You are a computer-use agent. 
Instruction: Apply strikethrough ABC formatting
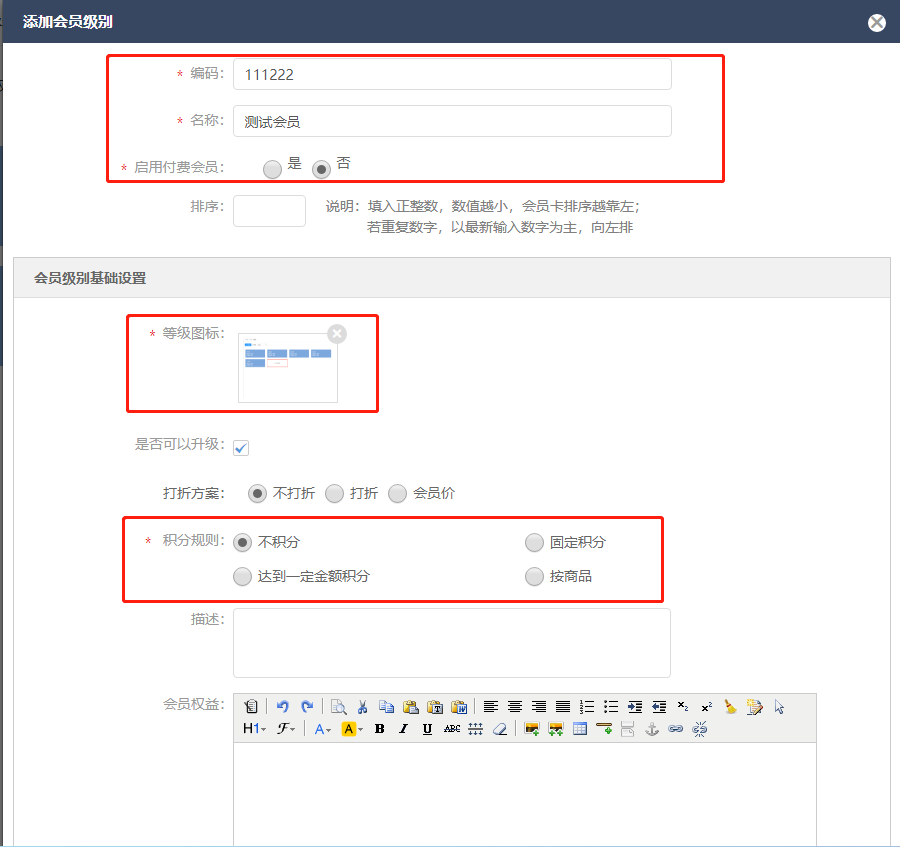coord(452,729)
